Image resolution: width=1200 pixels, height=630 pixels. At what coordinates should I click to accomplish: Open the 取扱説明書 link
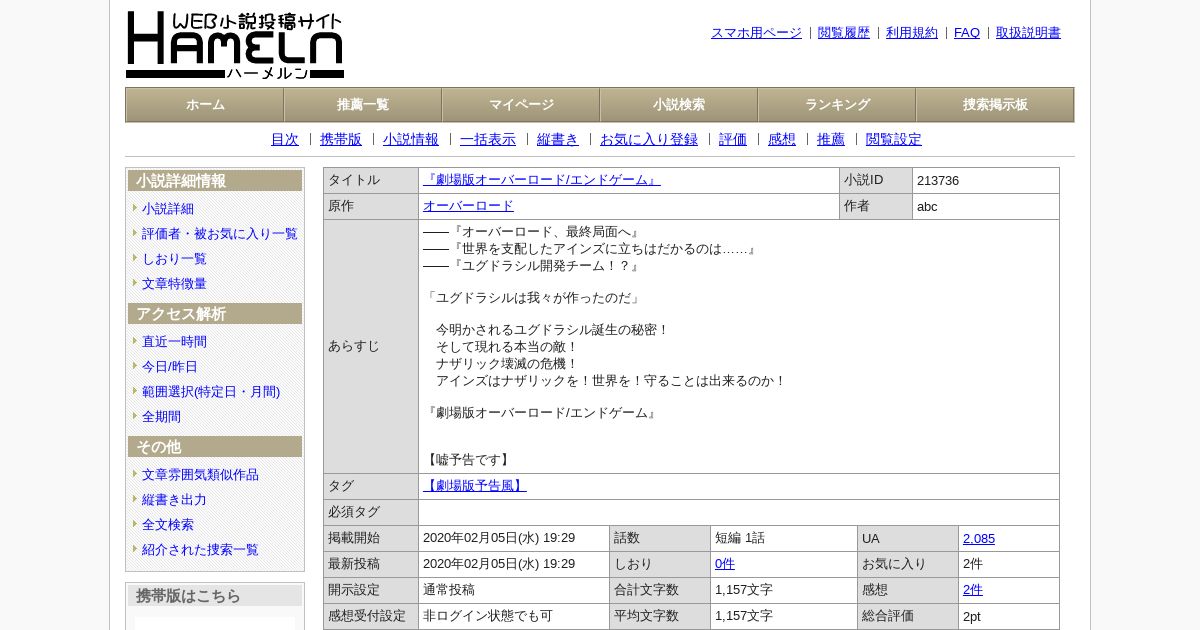point(1028,33)
